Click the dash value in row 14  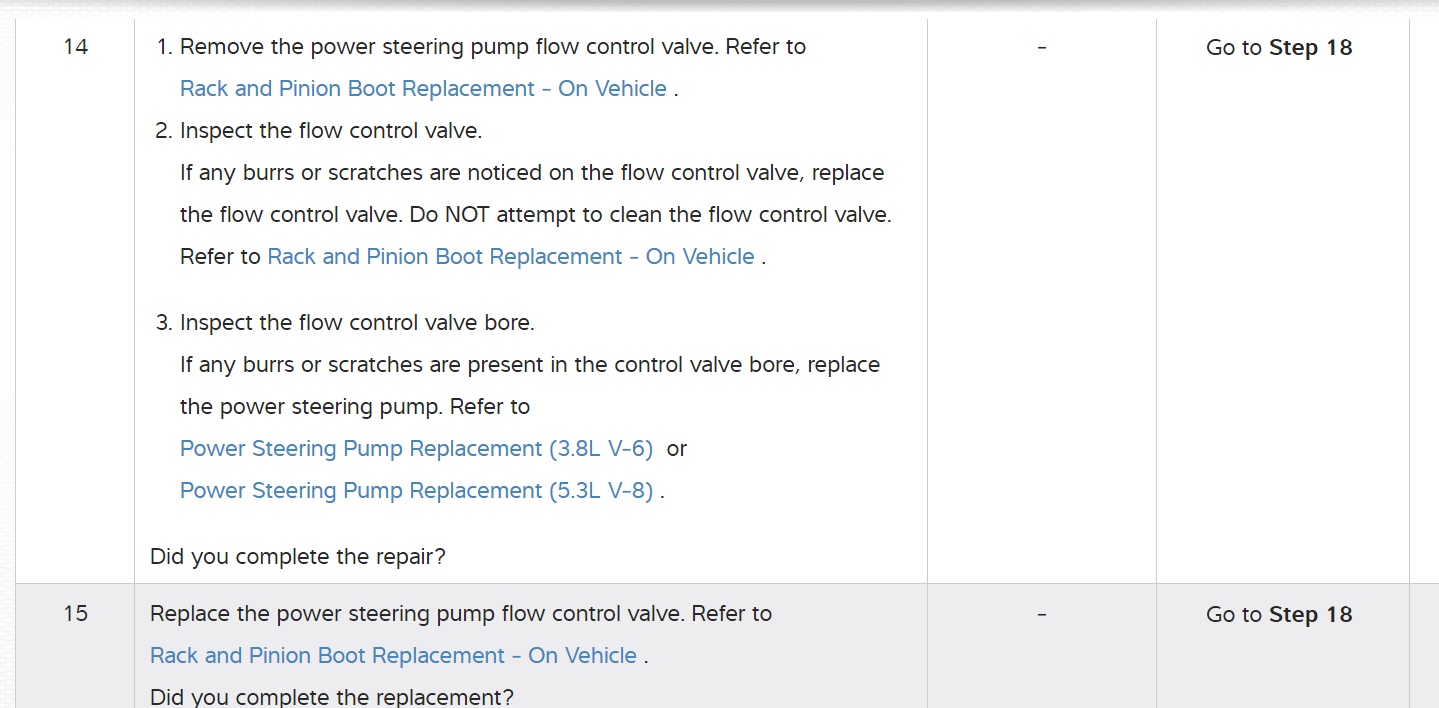pyautogui.click(x=1041, y=47)
